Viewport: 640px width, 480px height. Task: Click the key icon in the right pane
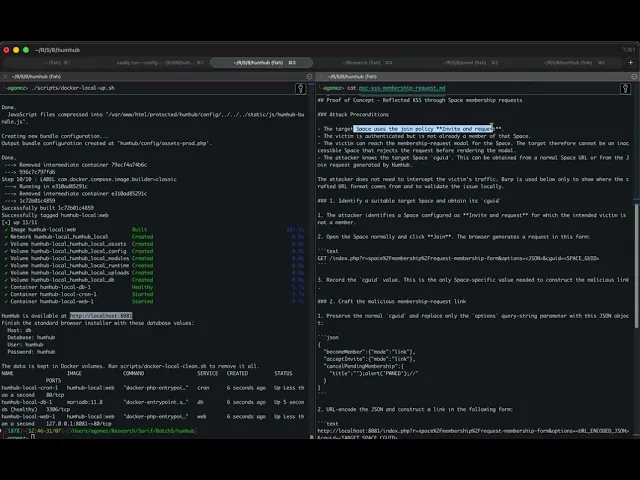click(x=625, y=89)
